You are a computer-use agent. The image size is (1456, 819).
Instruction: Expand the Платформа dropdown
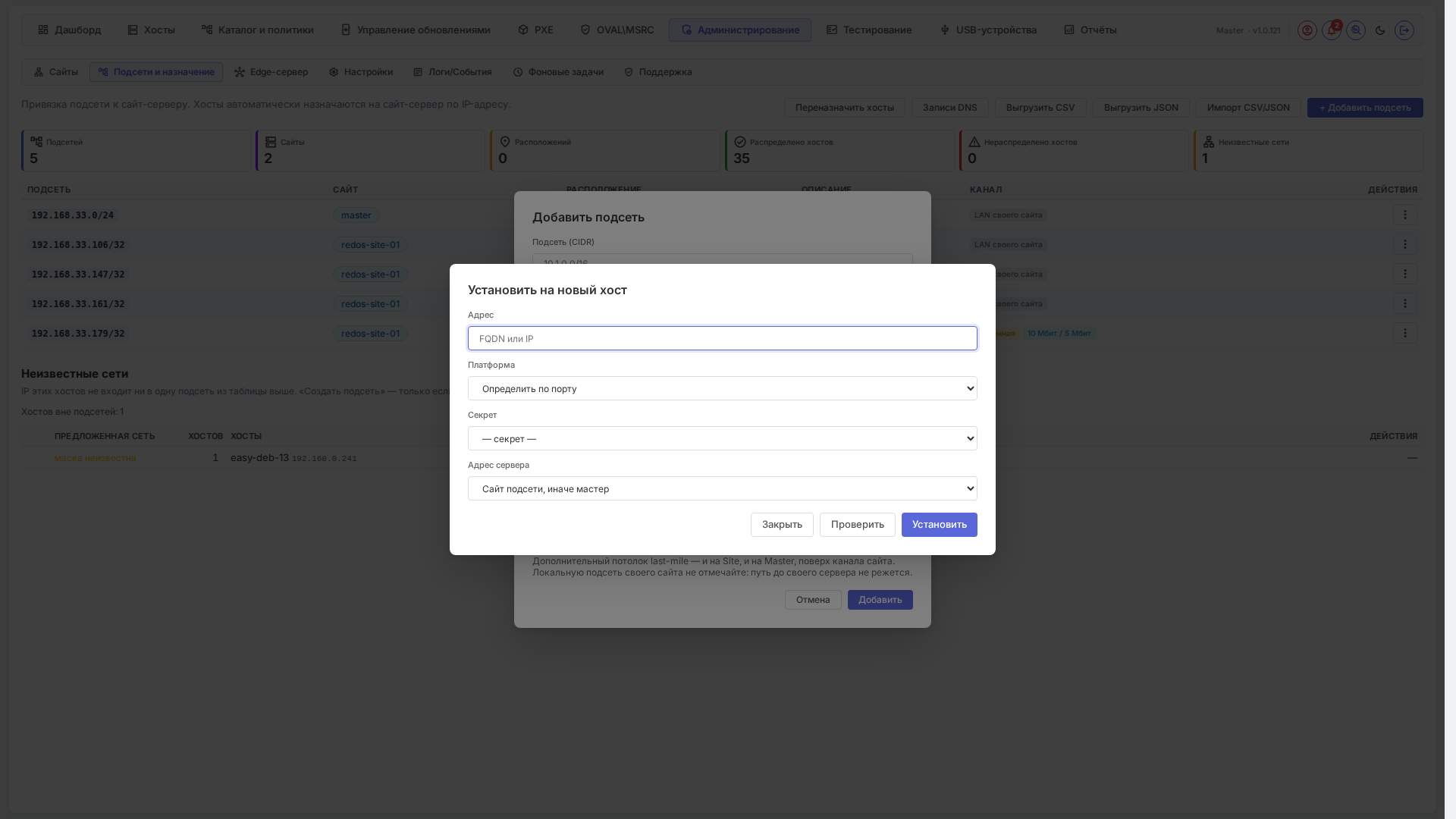click(722, 388)
